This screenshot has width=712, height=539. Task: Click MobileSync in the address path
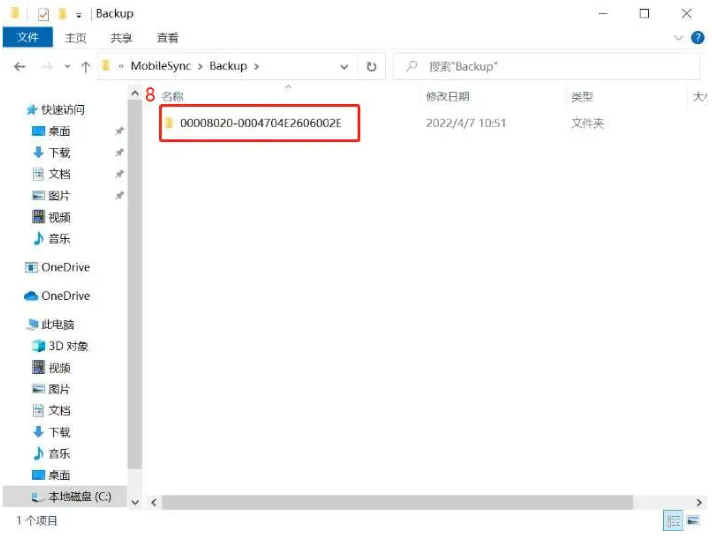coord(161,66)
